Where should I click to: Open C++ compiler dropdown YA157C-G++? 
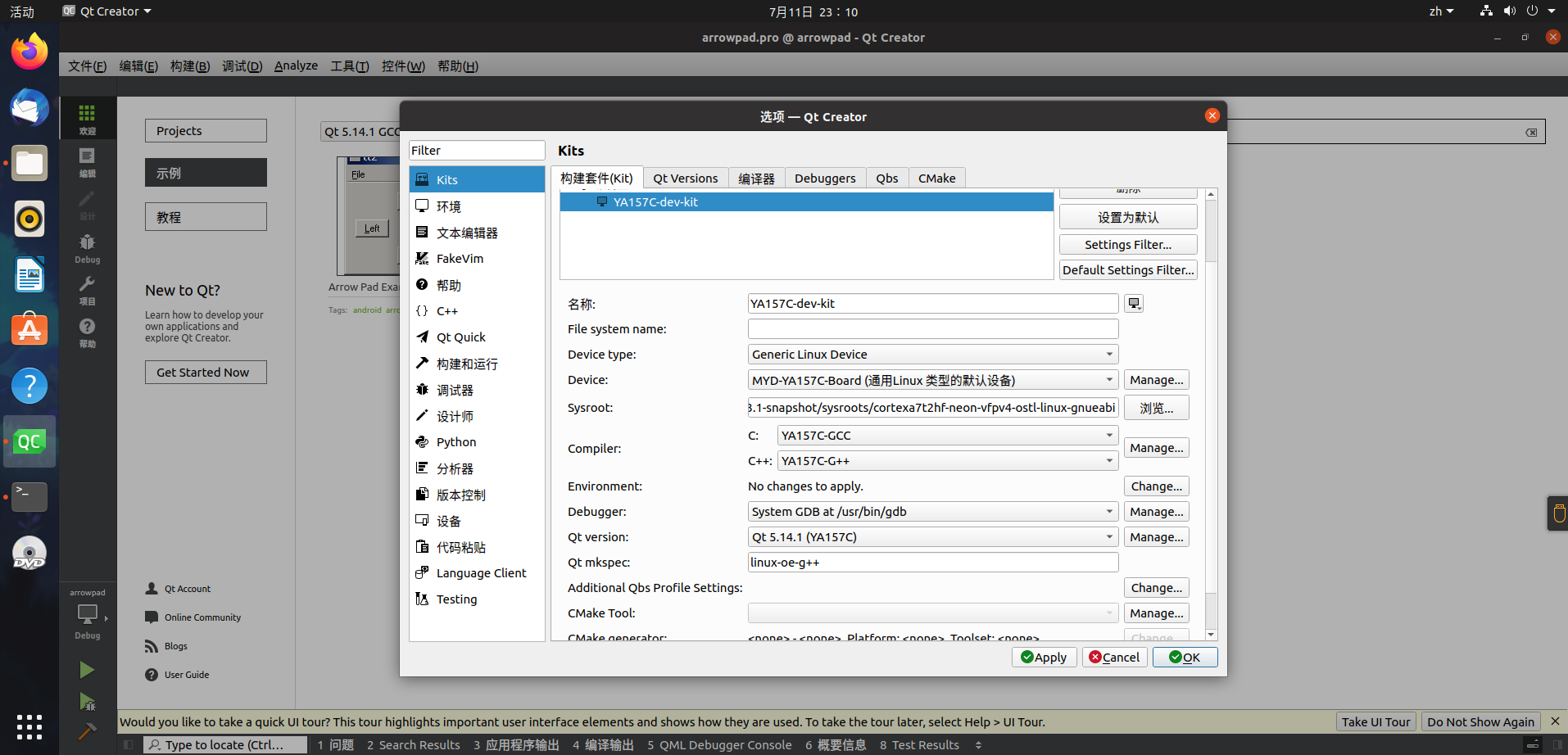[948, 461]
